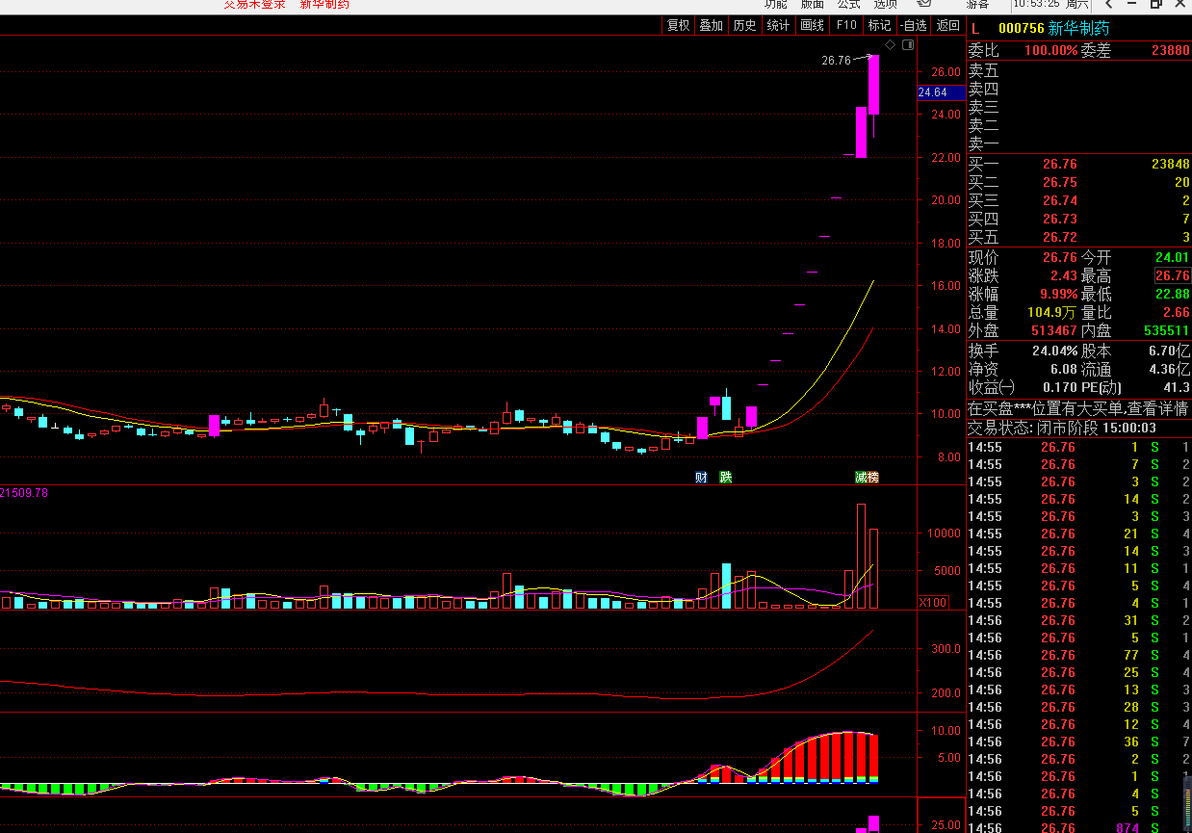1192x833 pixels.
Task: Click the 叠加 overlay button
Action: (711, 25)
